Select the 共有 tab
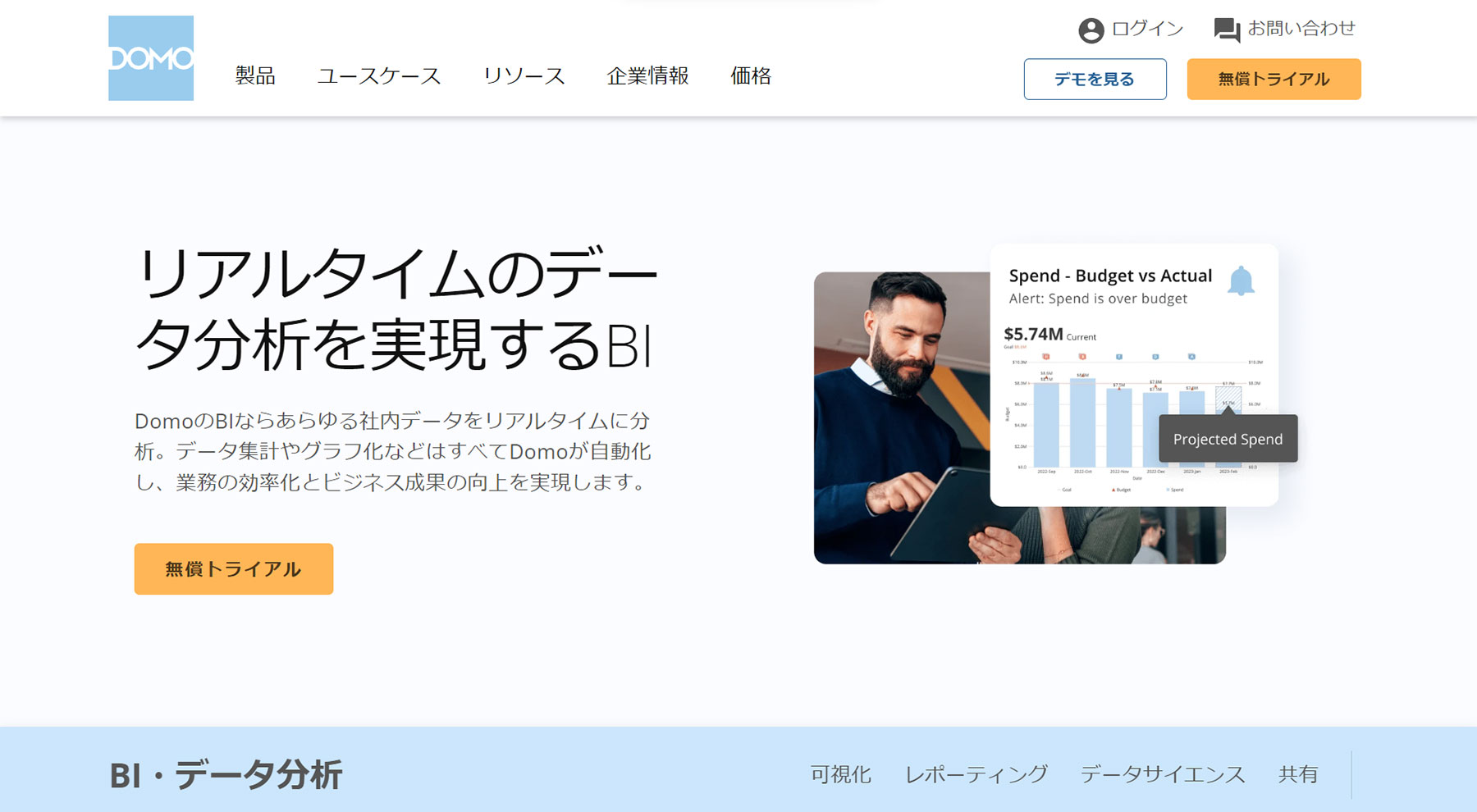 pos(1298,773)
